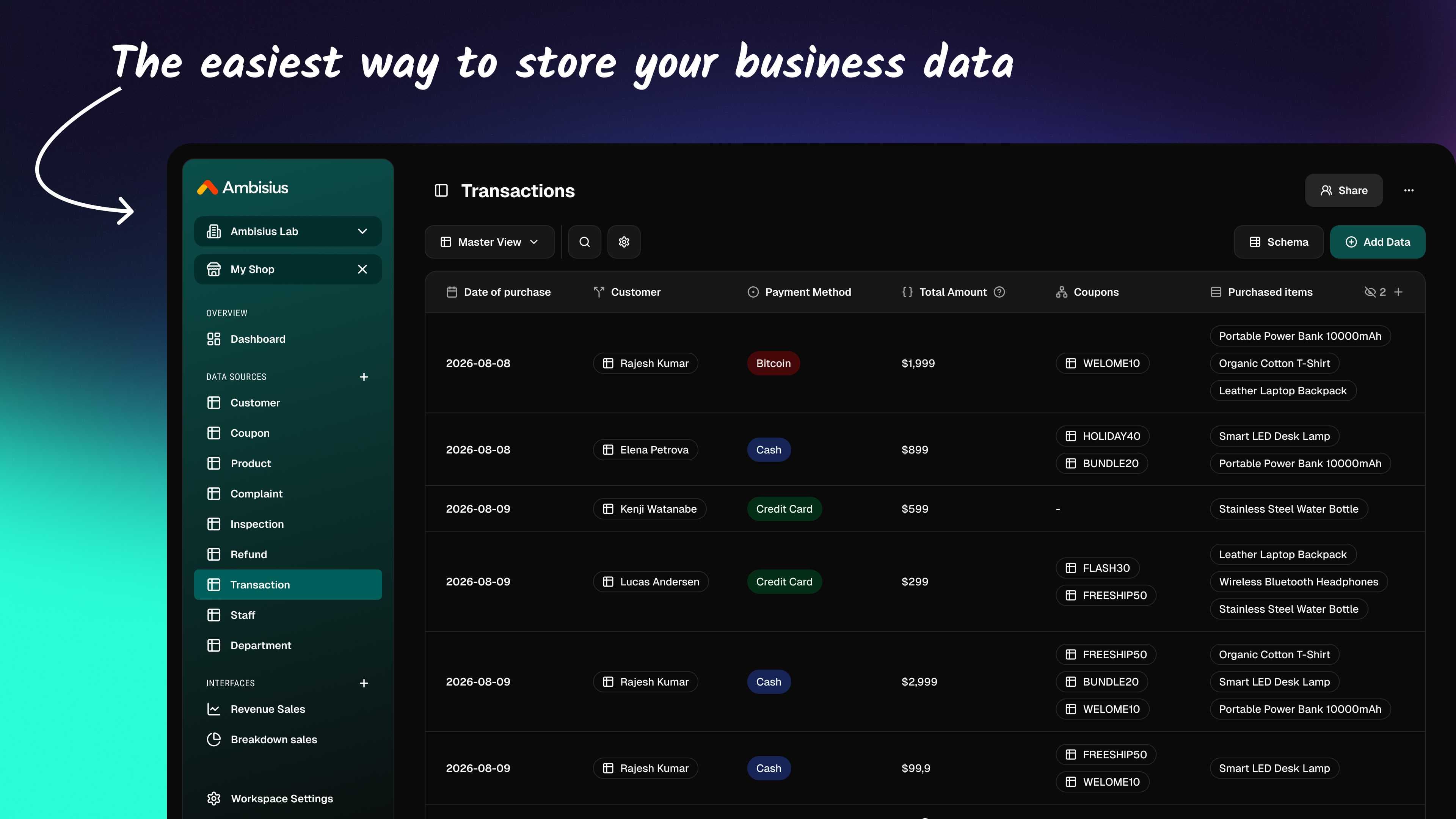Click the My Shop store icon
The width and height of the screenshot is (1456, 819).
click(213, 270)
